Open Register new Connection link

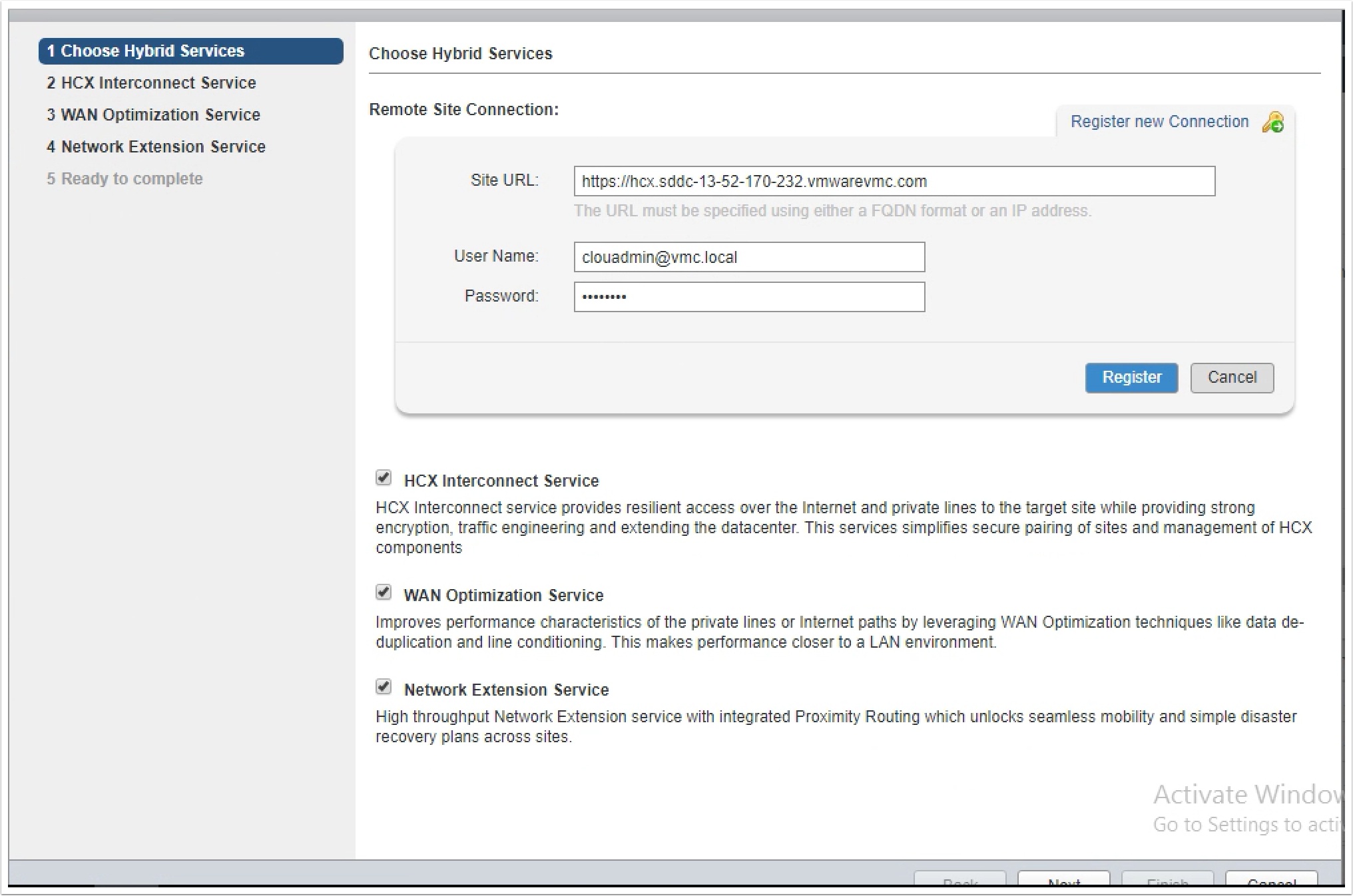click(1159, 122)
